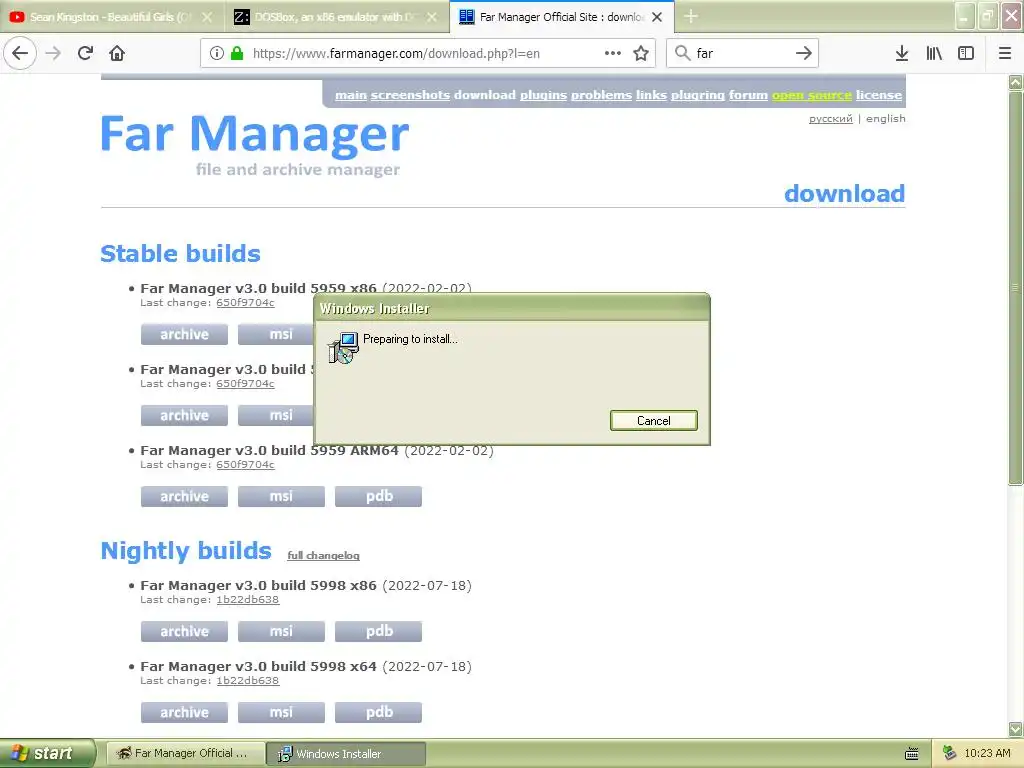Open the browser home page
This screenshot has width=1024, height=768.
pos(117,53)
